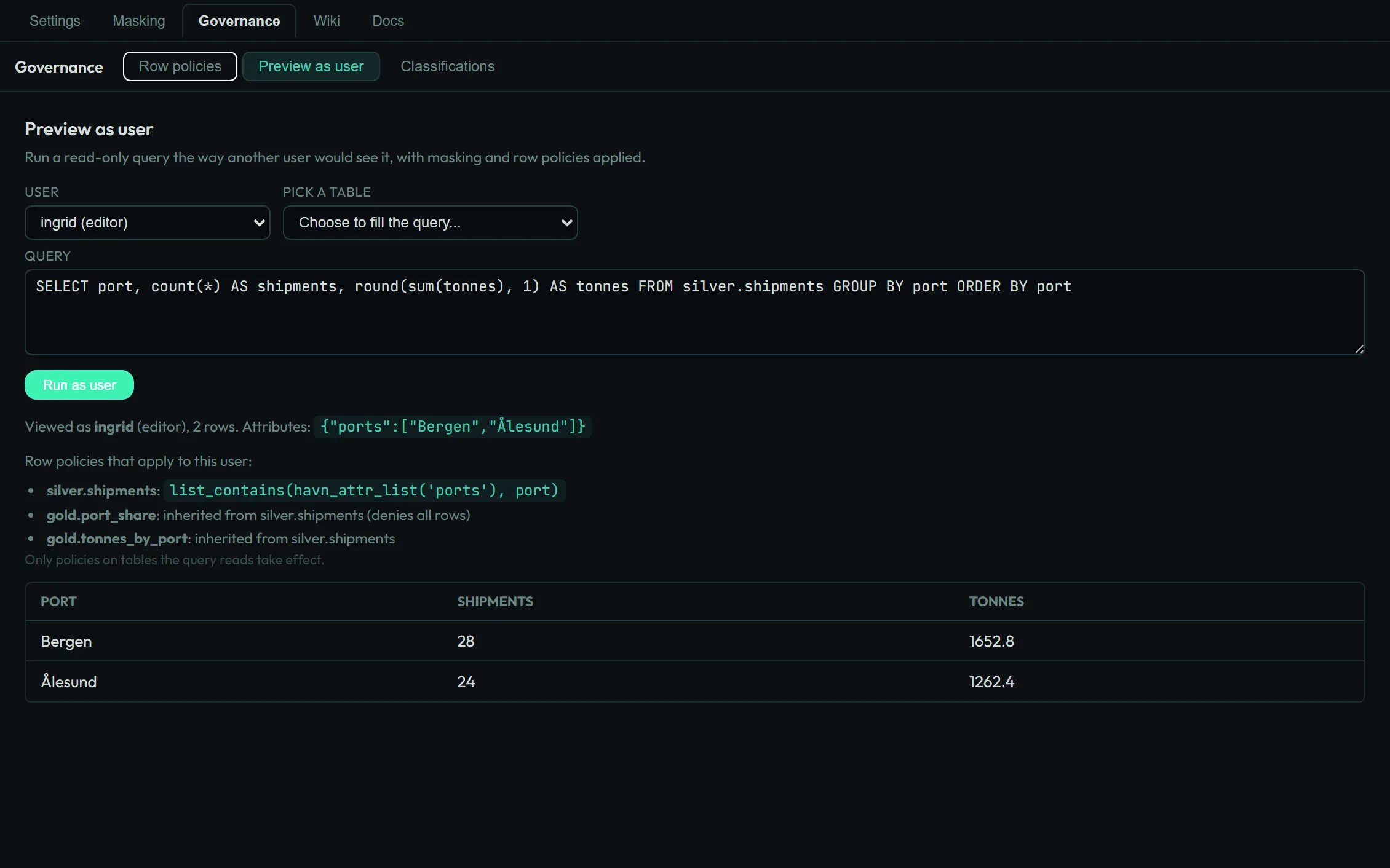Select the Bergen result row
This screenshot has height=868, width=1390.
(x=695, y=641)
